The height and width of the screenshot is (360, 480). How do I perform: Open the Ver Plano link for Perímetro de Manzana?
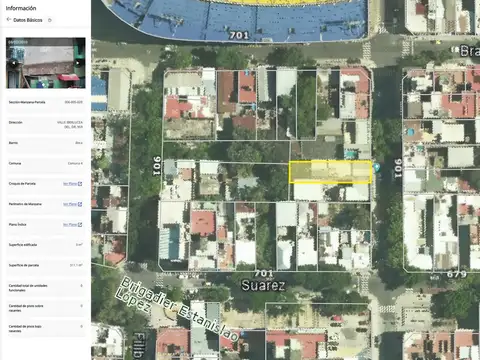[70, 204]
